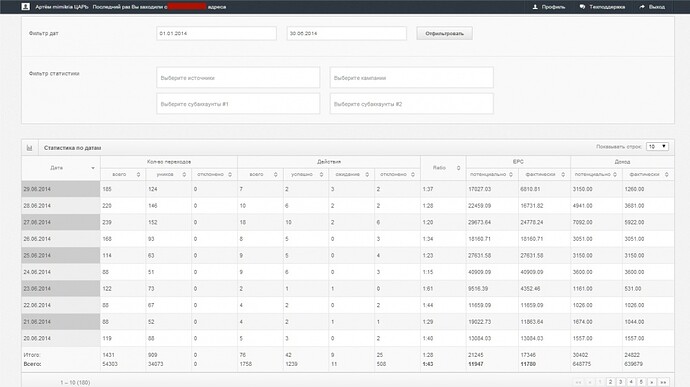Click income value 7092.00
This screenshot has width=690, height=387.
[583, 222]
